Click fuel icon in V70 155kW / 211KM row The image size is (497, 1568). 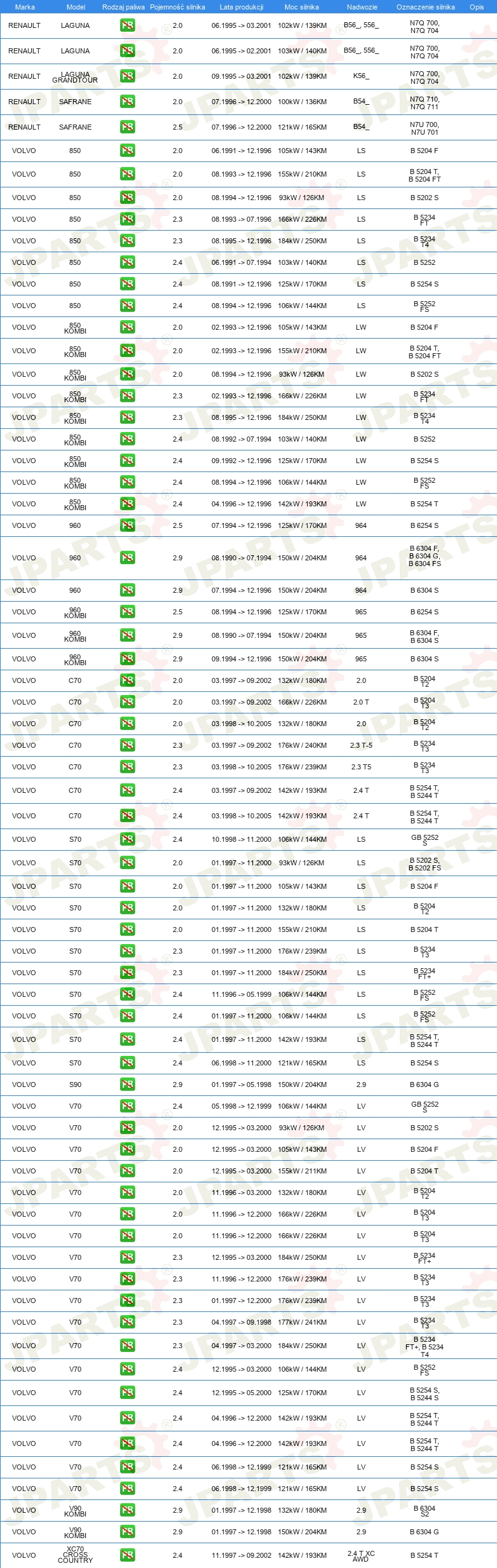[128, 1171]
